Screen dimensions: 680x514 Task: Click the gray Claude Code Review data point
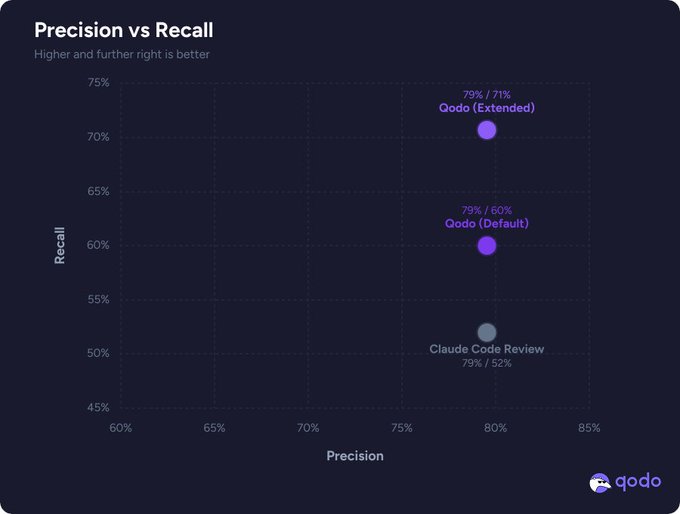coord(487,332)
